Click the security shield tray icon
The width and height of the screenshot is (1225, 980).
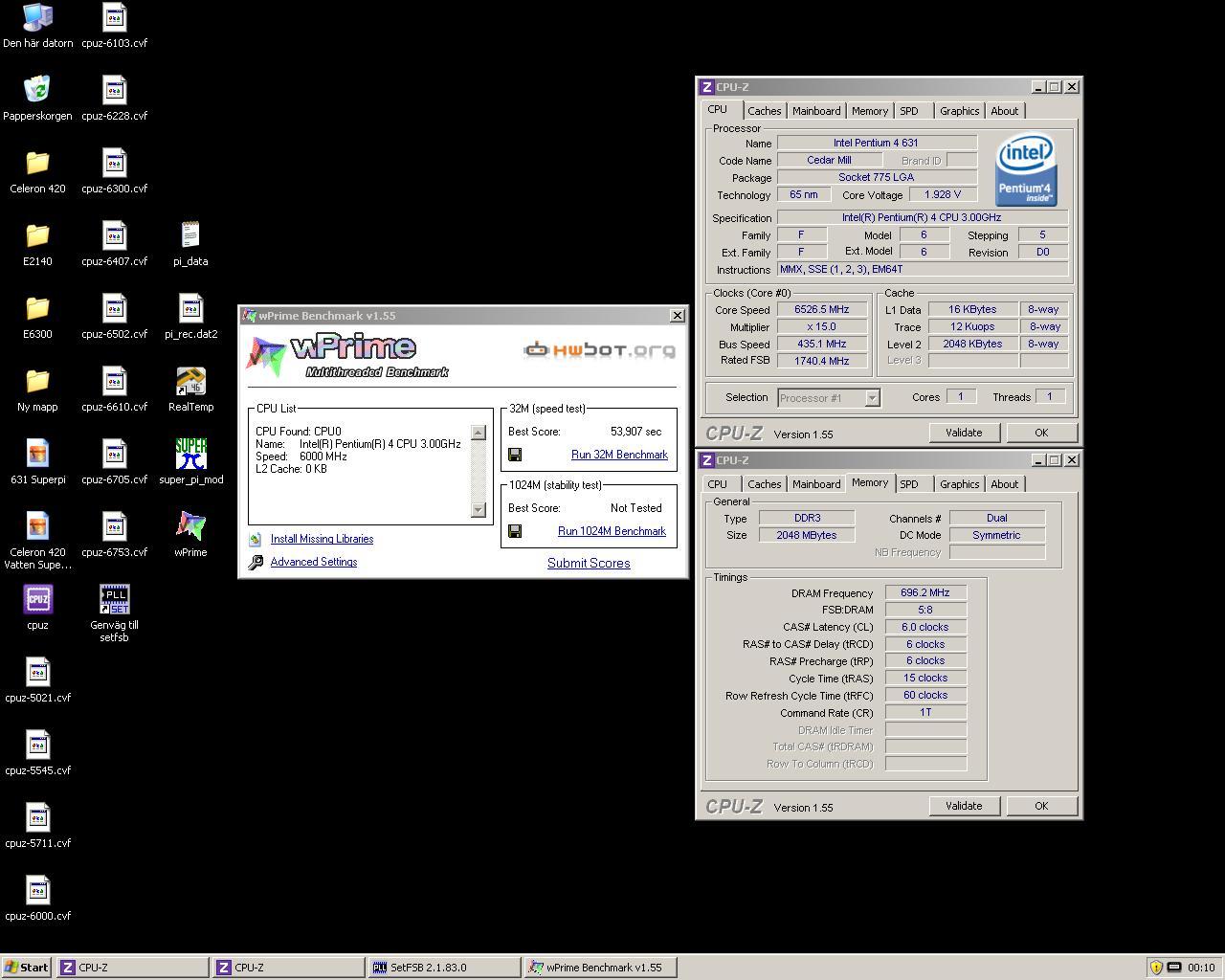[1156, 968]
